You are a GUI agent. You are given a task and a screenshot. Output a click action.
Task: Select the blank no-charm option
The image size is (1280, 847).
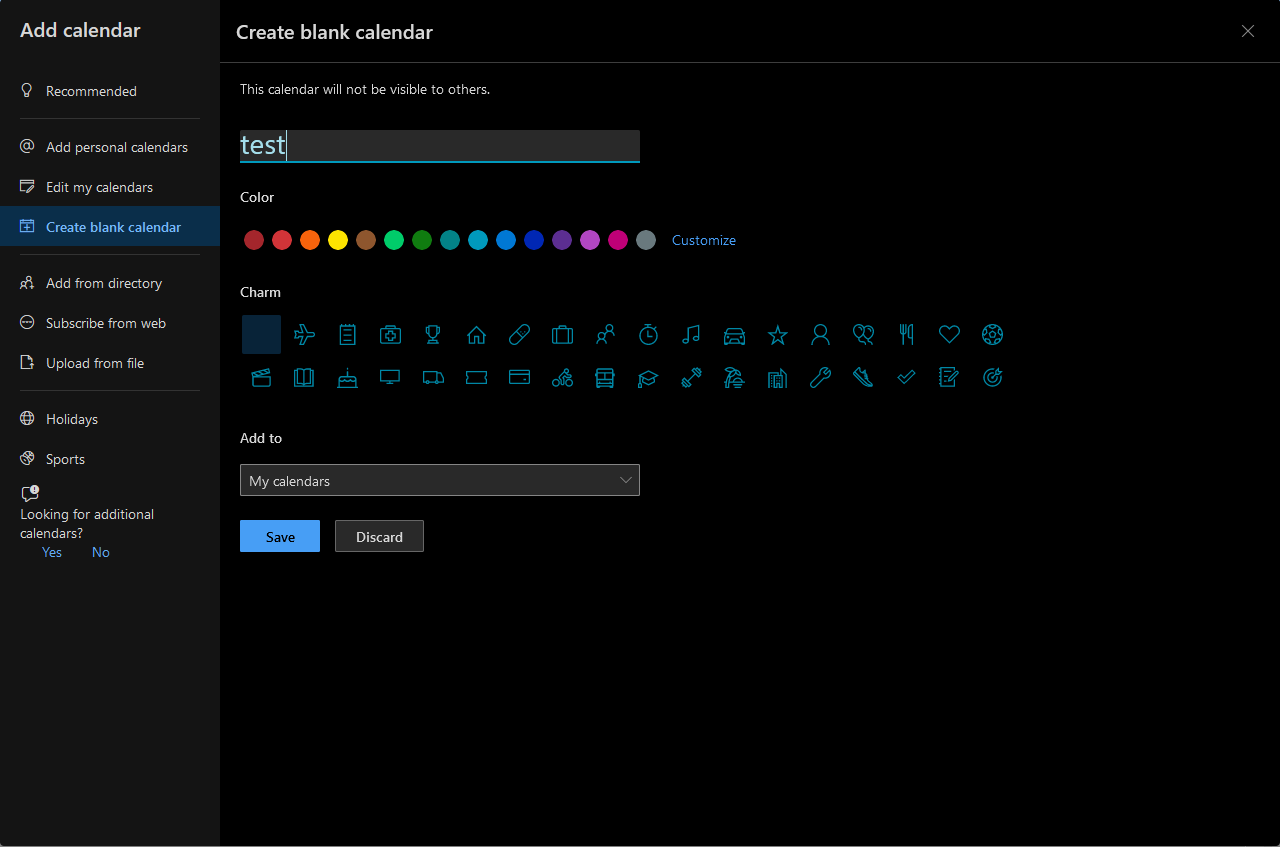(x=261, y=335)
